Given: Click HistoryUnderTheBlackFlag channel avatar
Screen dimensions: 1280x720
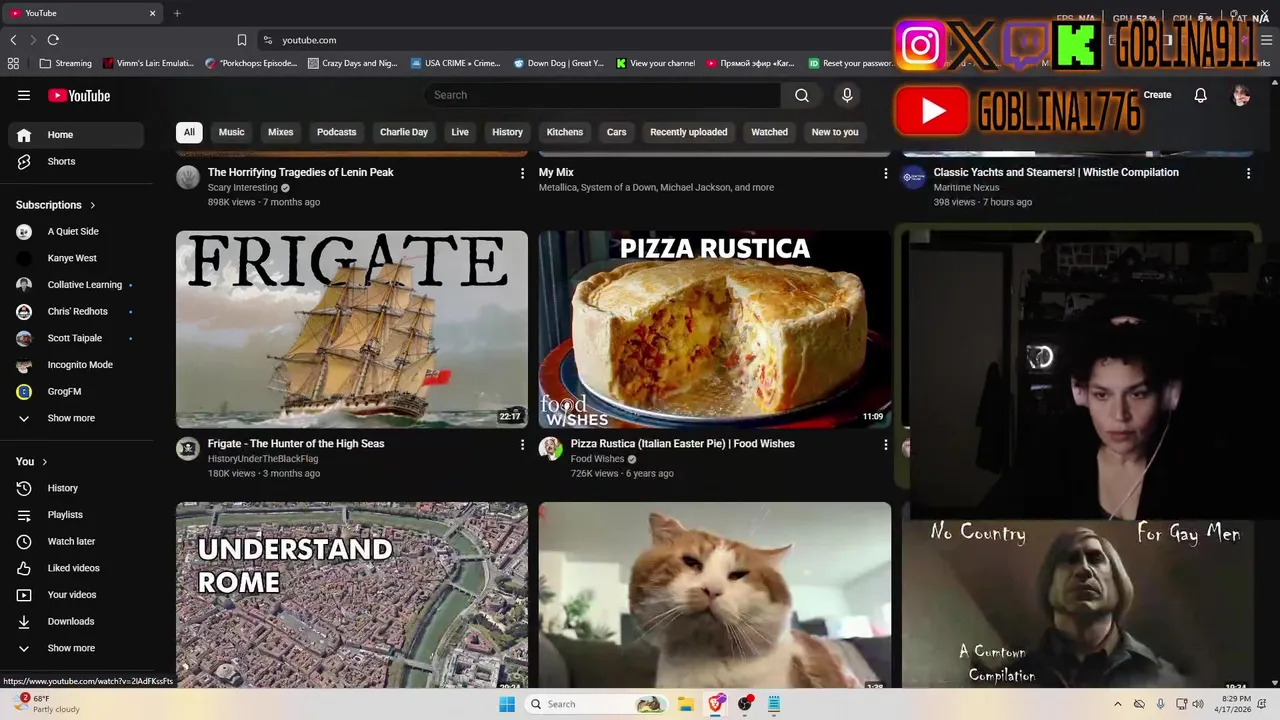Looking at the screenshot, I should tap(188, 448).
